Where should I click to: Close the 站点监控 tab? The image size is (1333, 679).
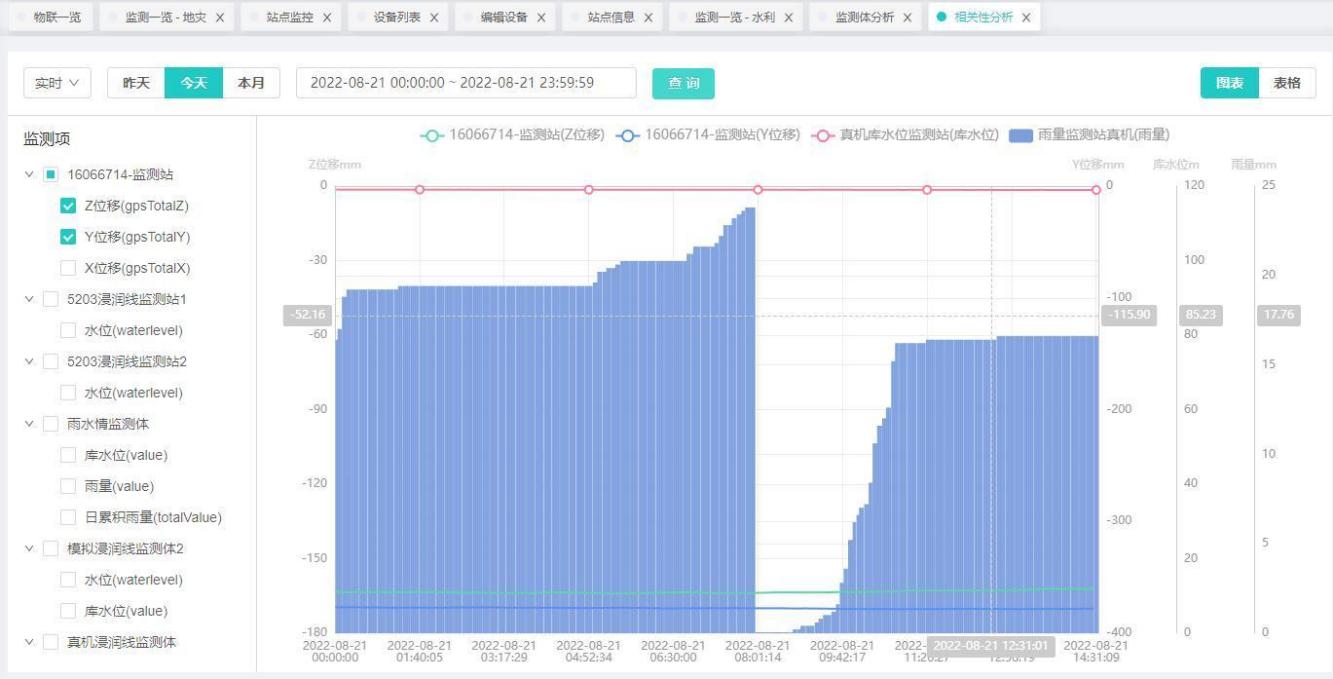click(327, 18)
